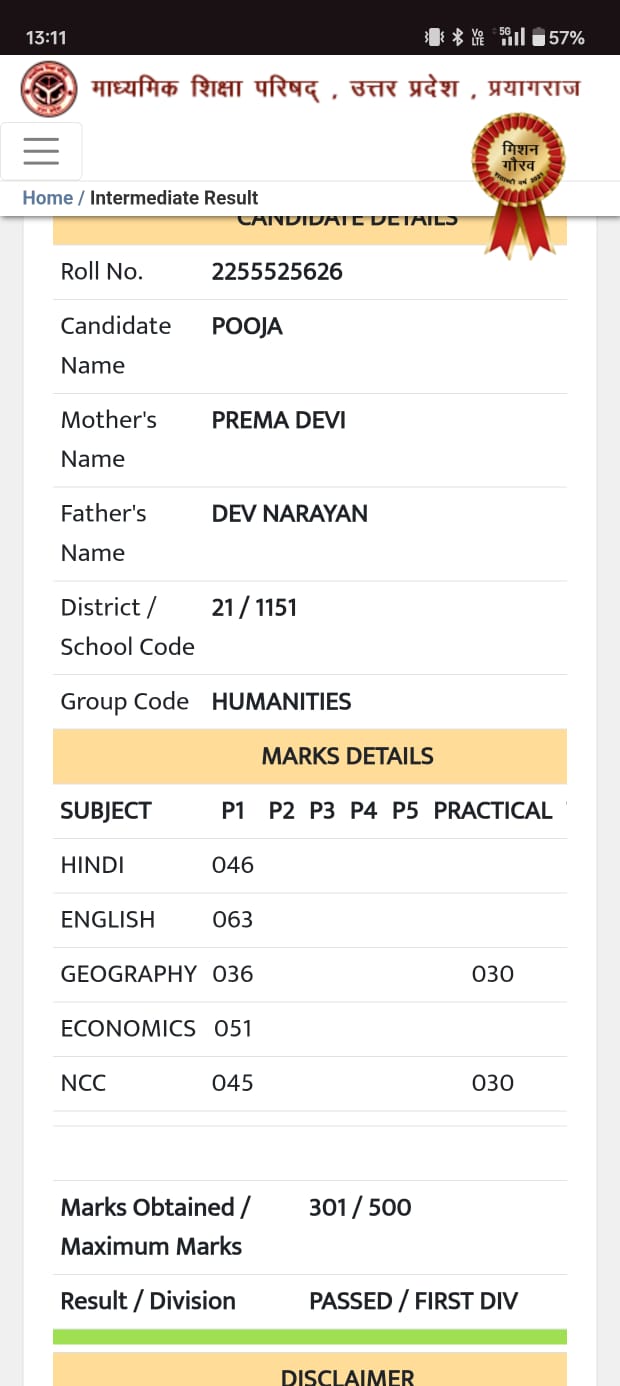Tap the NCC practical marks 030

(x=493, y=1083)
